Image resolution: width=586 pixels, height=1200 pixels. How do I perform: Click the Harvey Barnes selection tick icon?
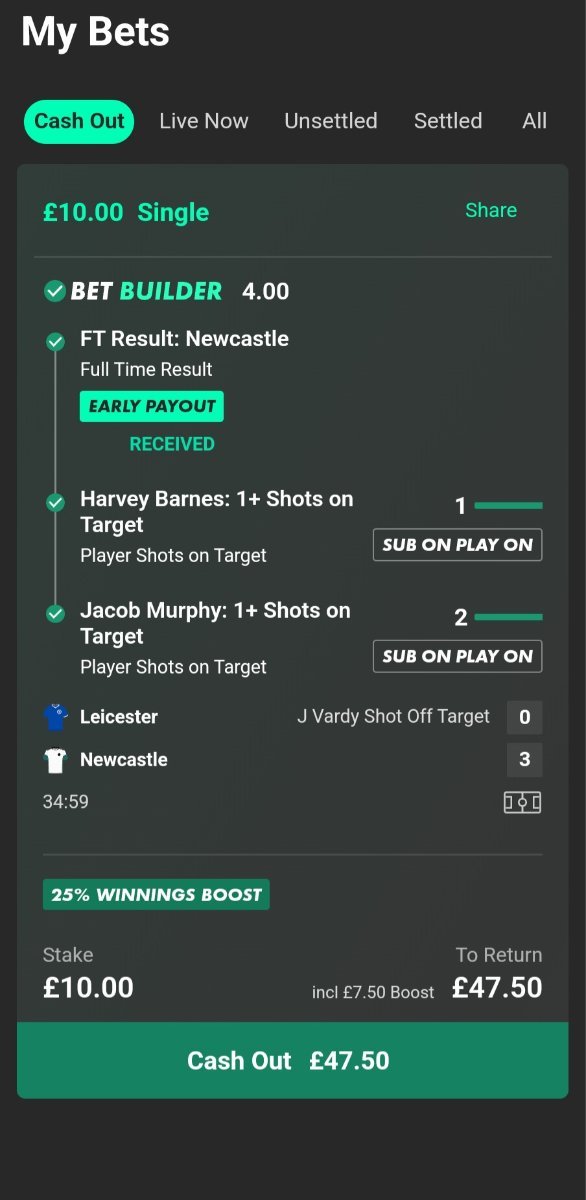[x=56, y=502]
